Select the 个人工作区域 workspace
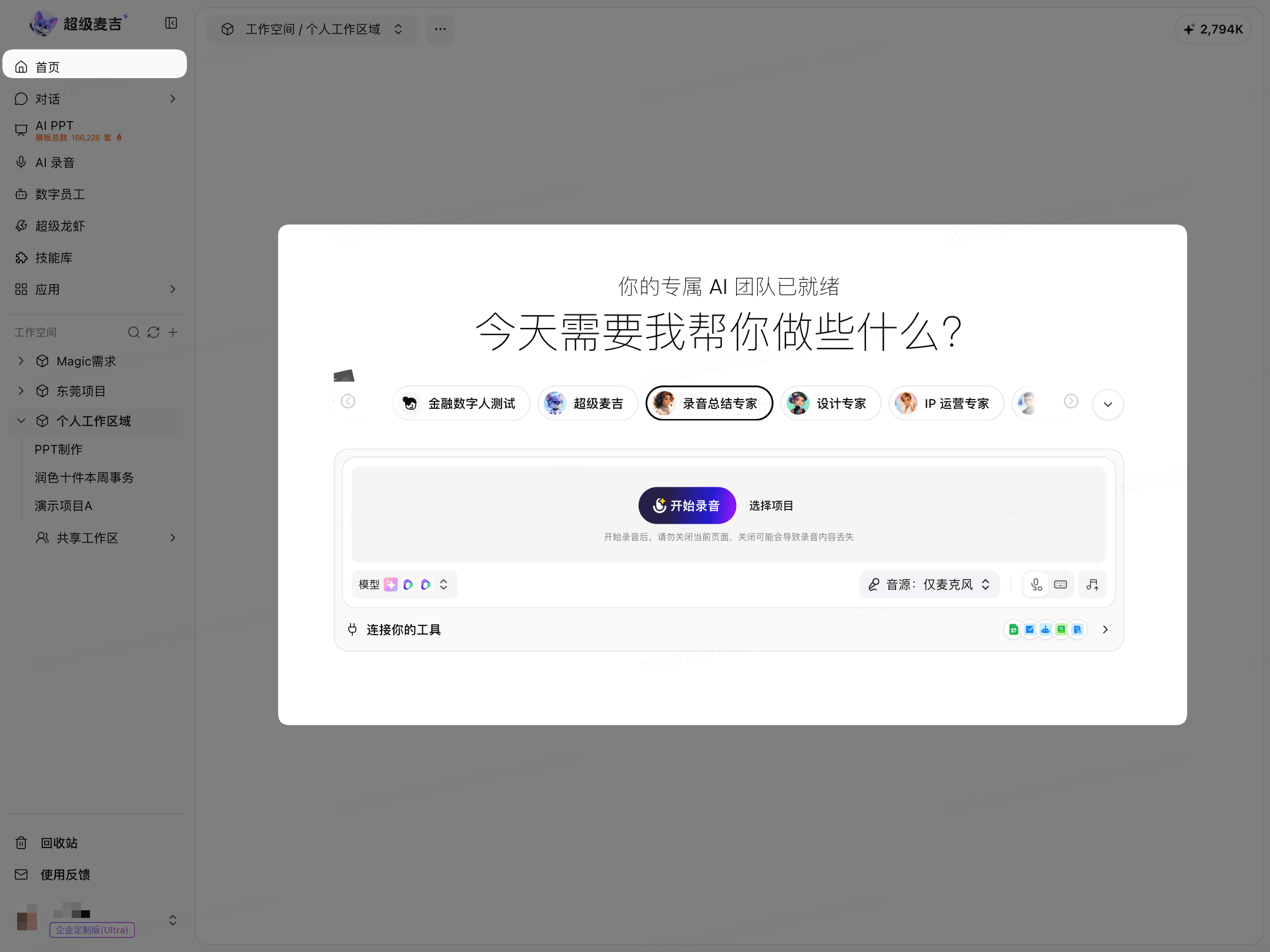 click(x=93, y=421)
